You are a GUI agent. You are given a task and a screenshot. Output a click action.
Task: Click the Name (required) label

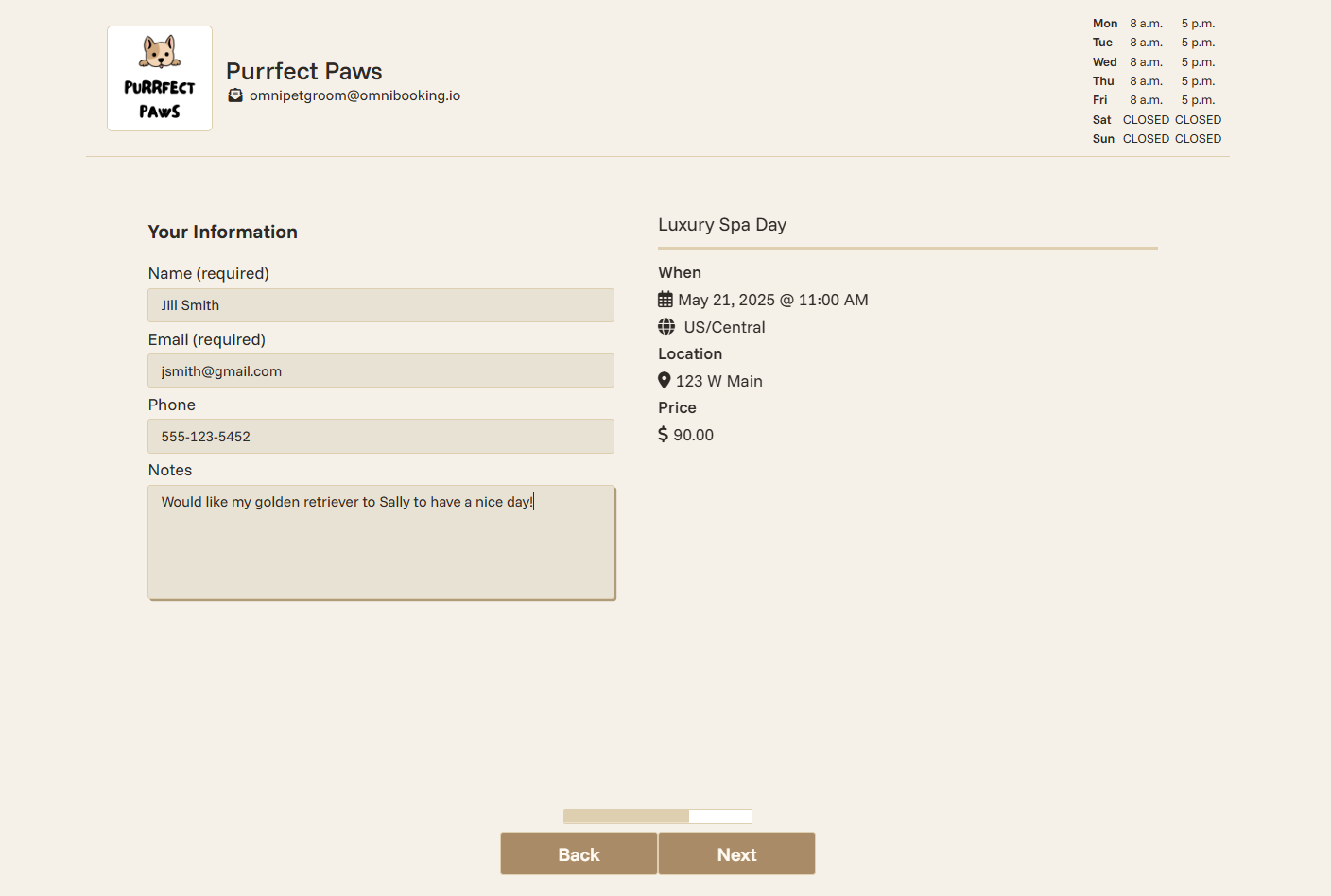click(x=209, y=273)
